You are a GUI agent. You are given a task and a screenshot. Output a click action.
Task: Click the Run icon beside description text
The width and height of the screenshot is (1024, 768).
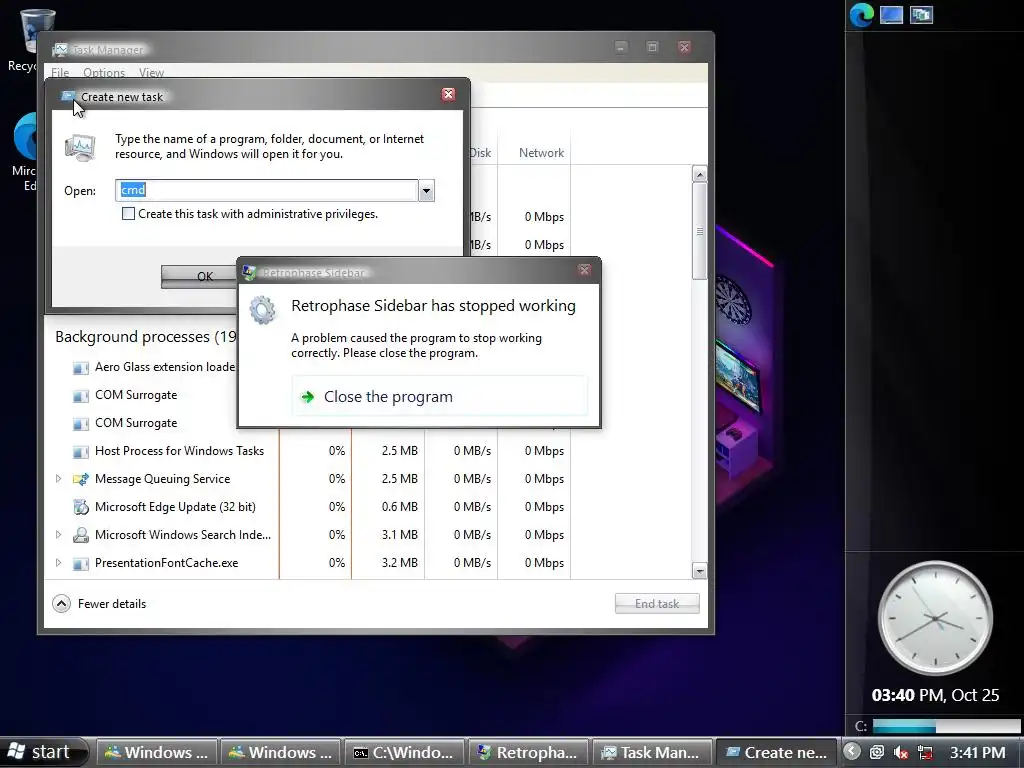[x=80, y=146]
